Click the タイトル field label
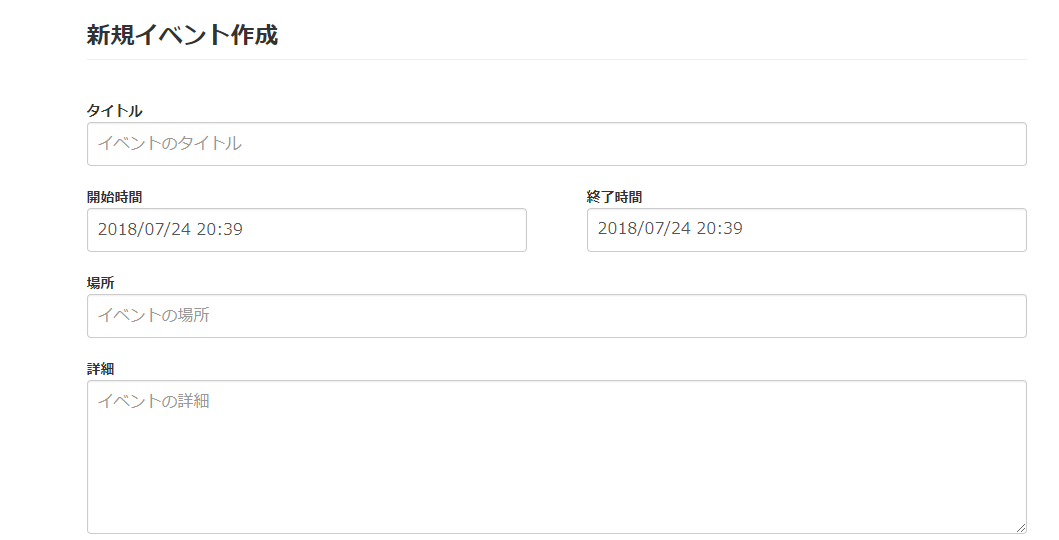Screen dimensions: 1059x540 pos(114,111)
